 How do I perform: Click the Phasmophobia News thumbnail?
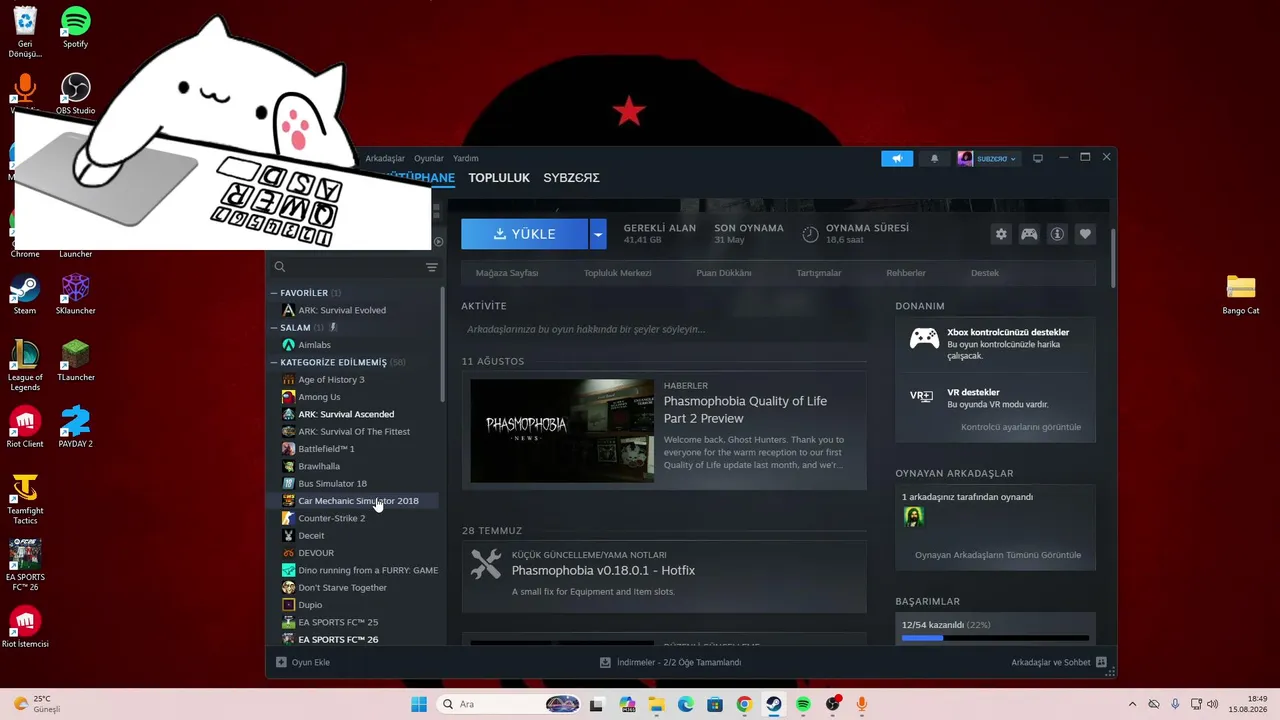tap(562, 430)
